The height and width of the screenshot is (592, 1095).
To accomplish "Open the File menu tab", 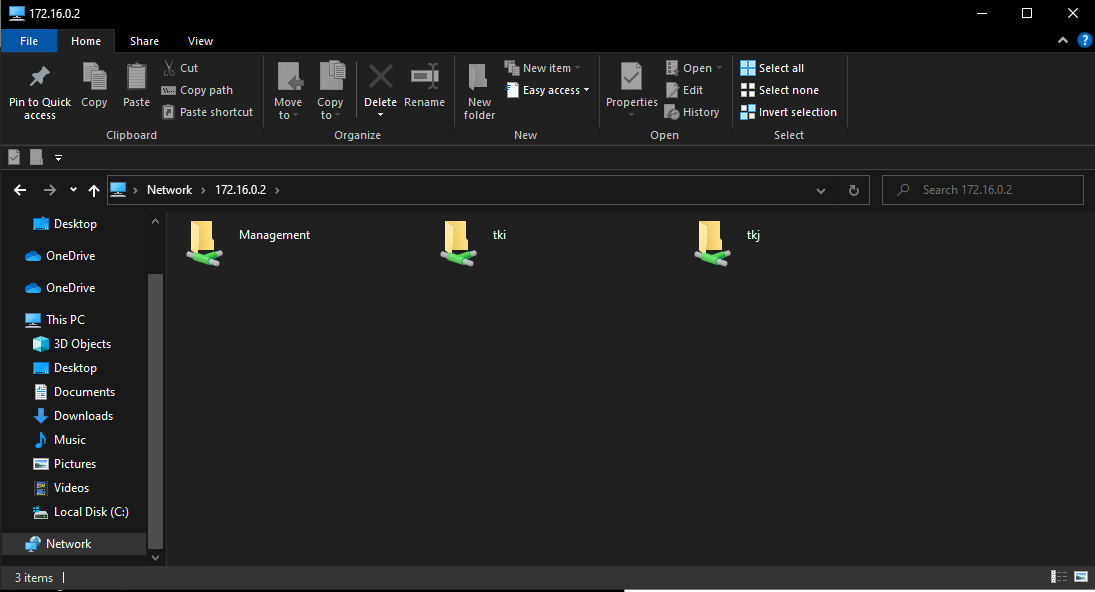I will pos(29,41).
